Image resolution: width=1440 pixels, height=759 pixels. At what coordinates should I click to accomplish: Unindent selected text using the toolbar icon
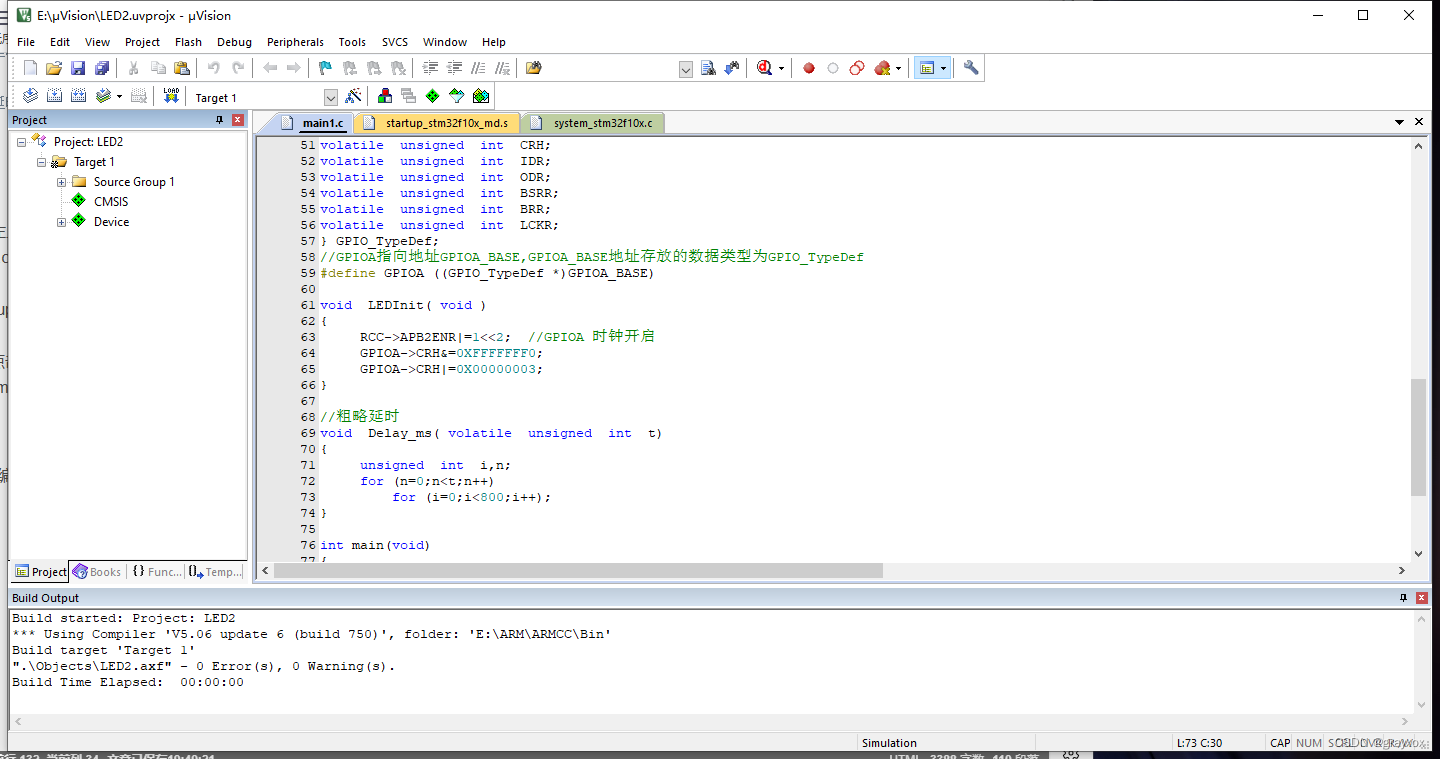coord(455,68)
